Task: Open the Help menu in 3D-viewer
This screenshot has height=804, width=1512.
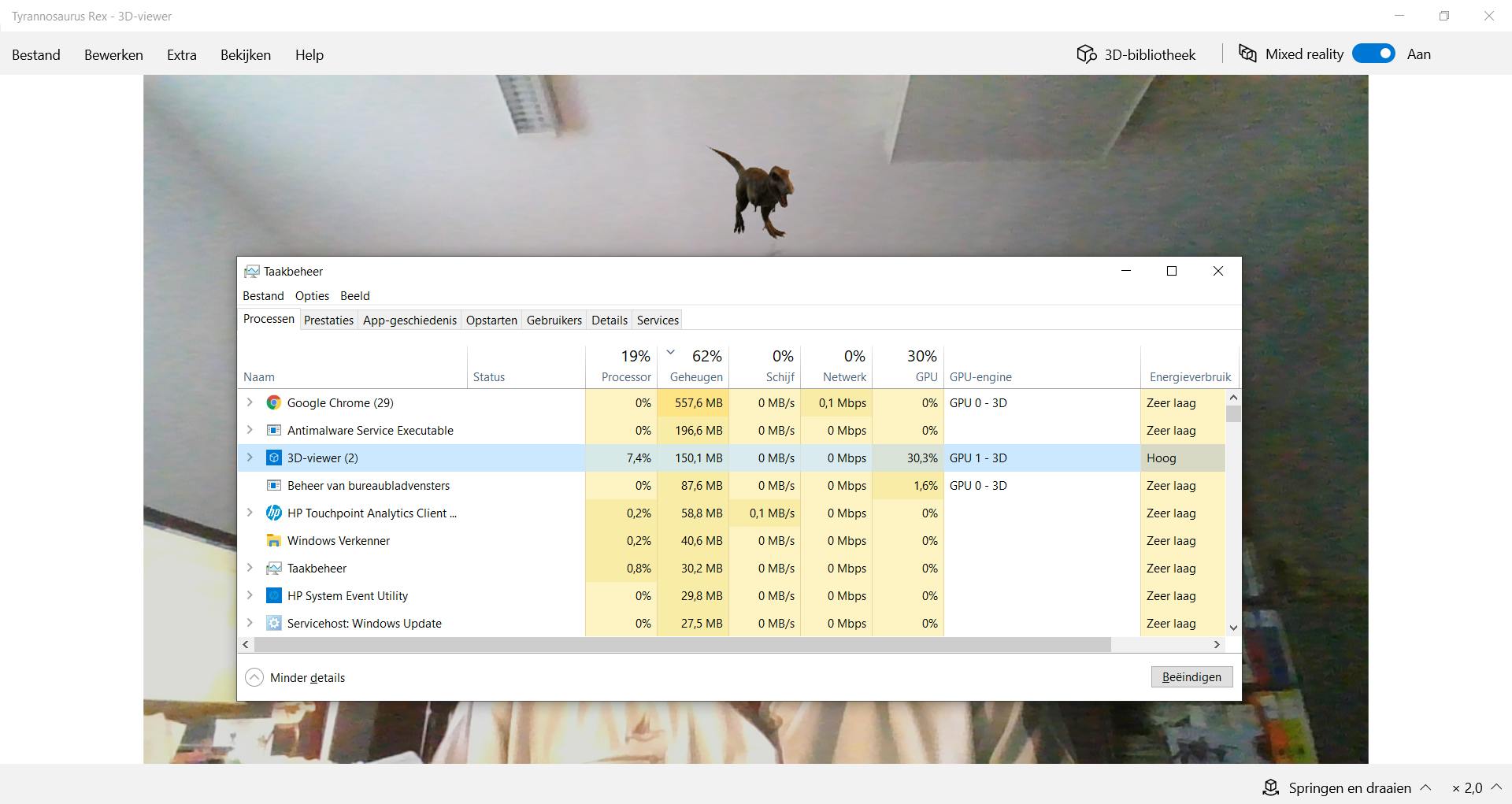Action: click(x=309, y=54)
